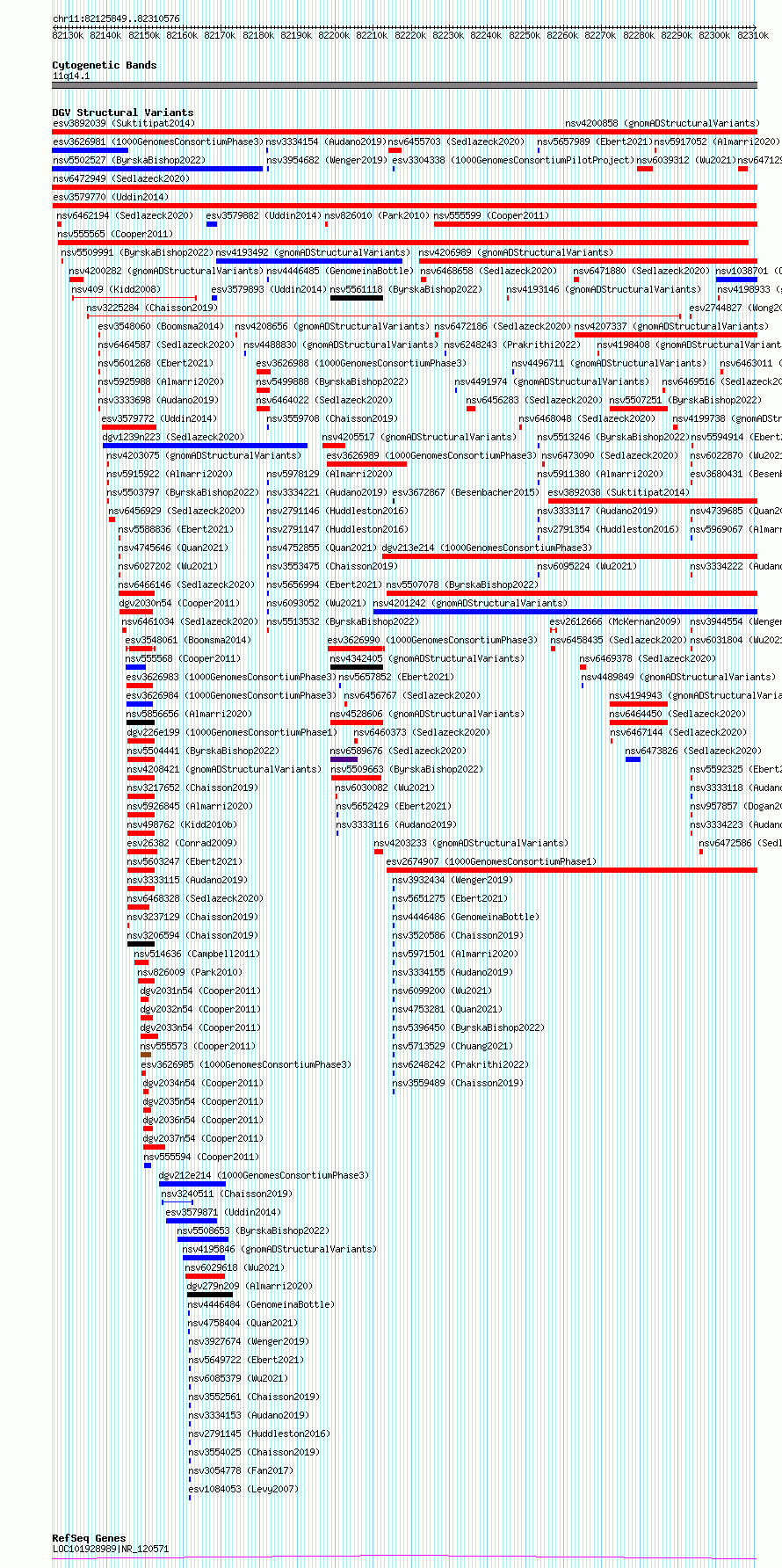782x1568 pixels.
Task: Open nsv5507078 (ByrskaBishop2022) variant
Action: click(x=462, y=585)
